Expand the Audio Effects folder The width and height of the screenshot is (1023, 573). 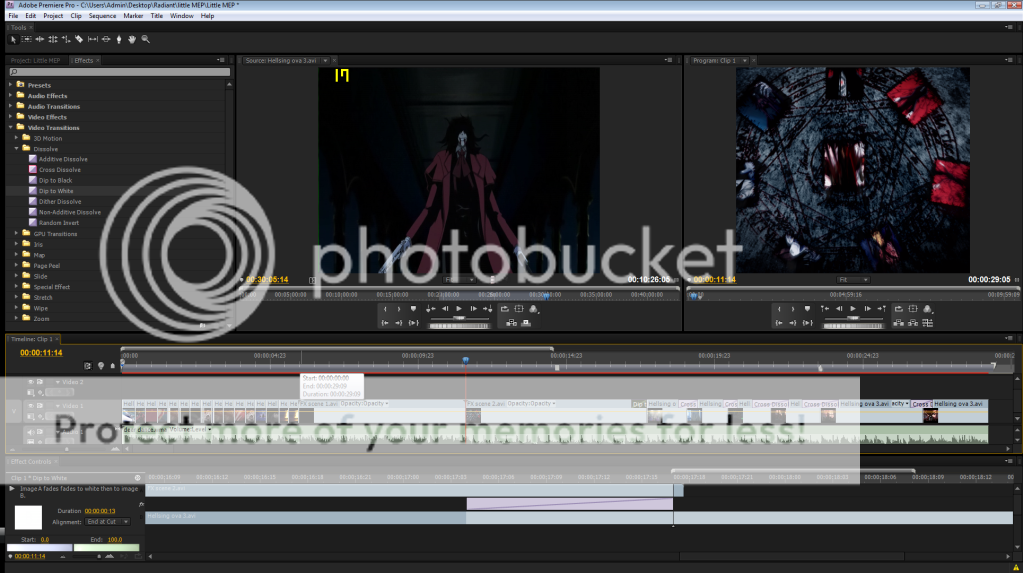pos(10,96)
